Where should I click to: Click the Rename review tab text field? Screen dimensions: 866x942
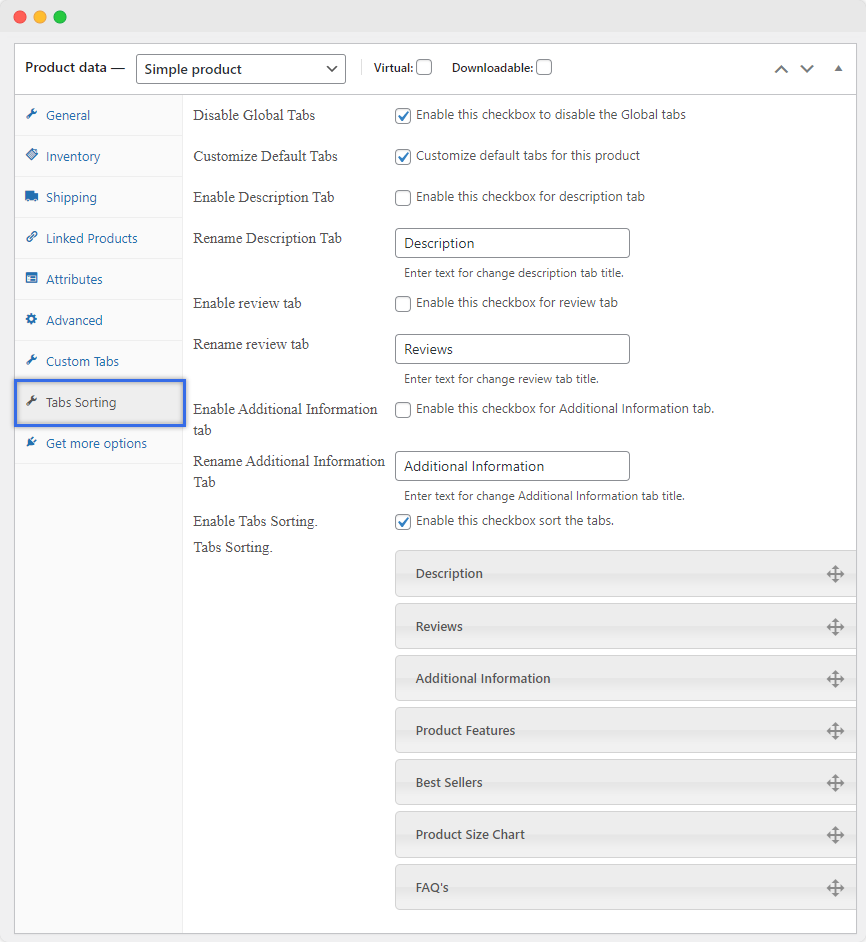[512, 349]
